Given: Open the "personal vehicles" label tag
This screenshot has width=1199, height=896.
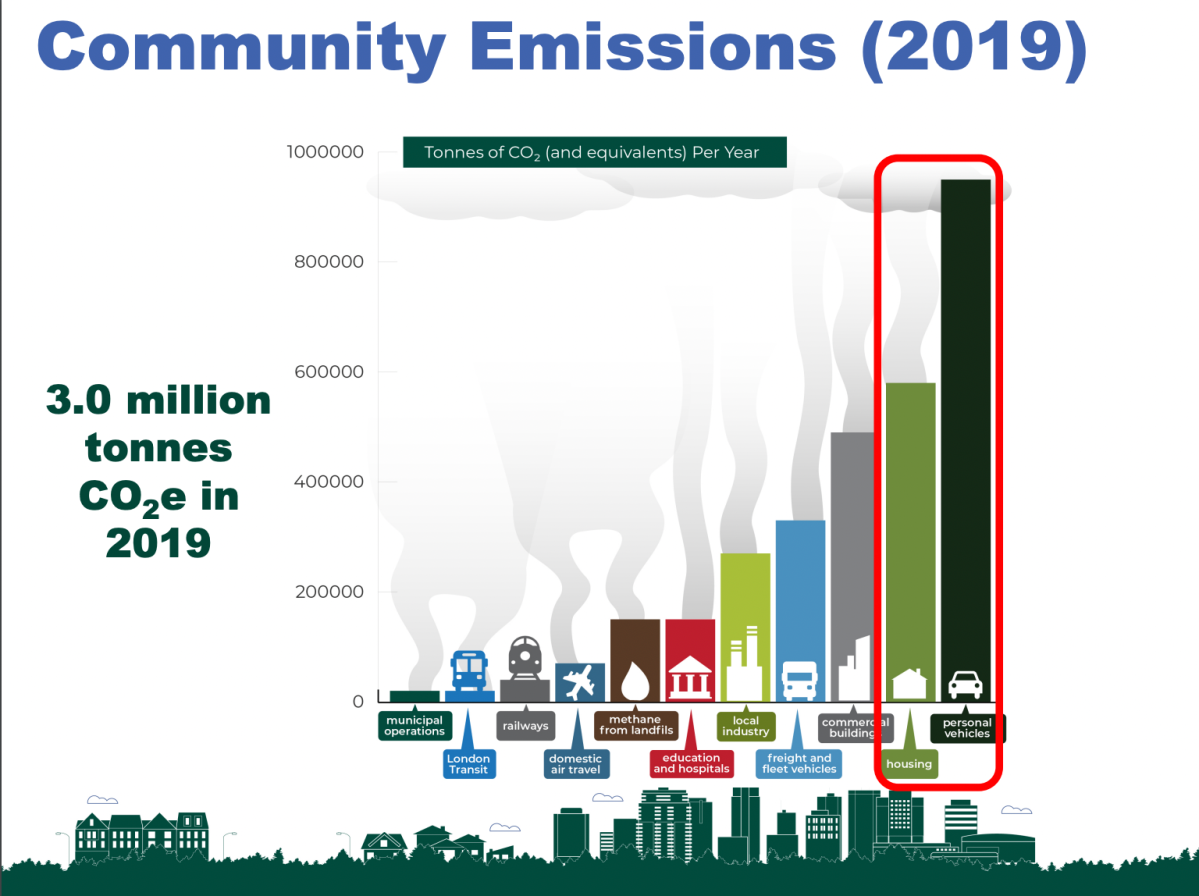Looking at the screenshot, I should tap(965, 728).
